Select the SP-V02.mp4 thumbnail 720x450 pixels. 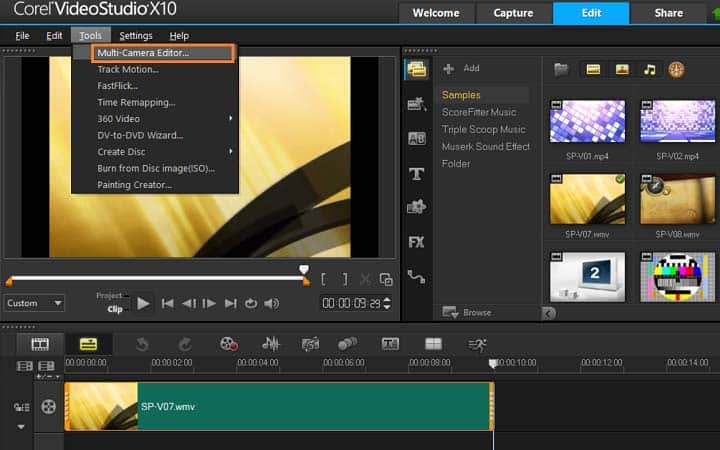click(x=678, y=121)
